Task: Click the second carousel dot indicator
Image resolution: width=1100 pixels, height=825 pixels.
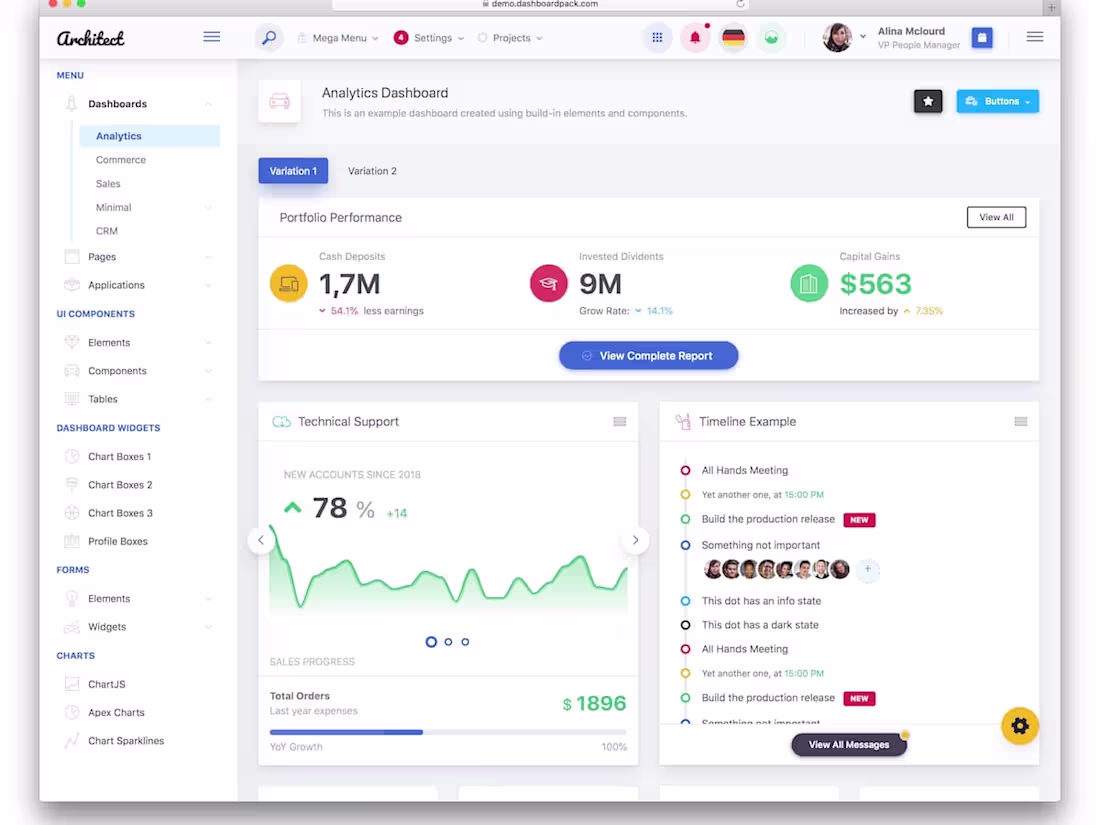Action: point(447,642)
